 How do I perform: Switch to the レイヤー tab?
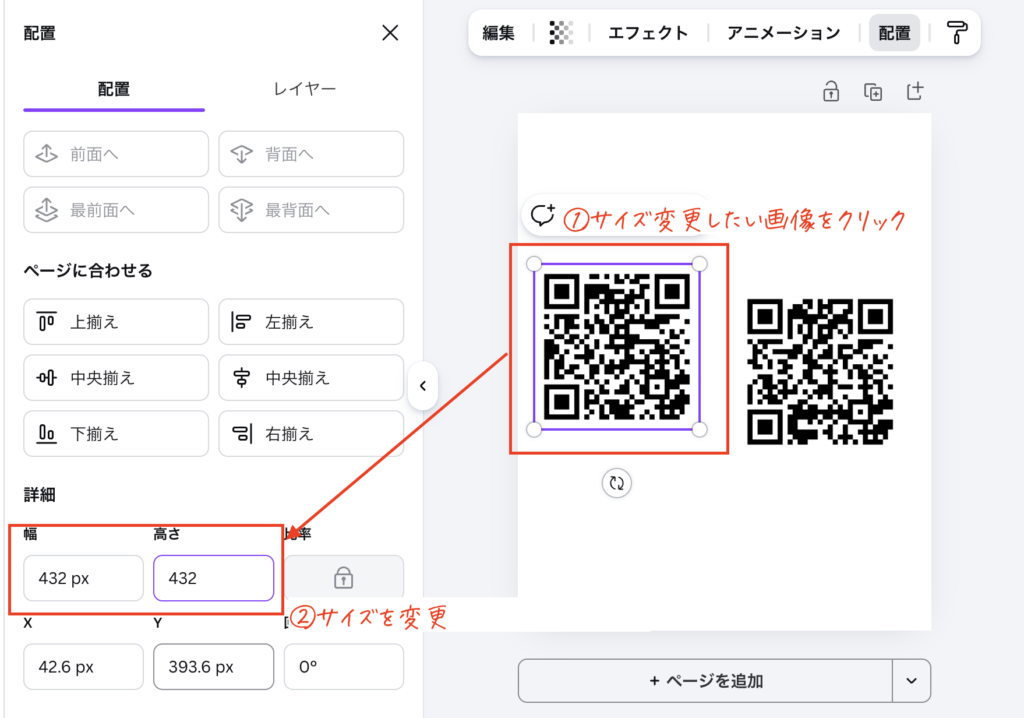(305, 89)
